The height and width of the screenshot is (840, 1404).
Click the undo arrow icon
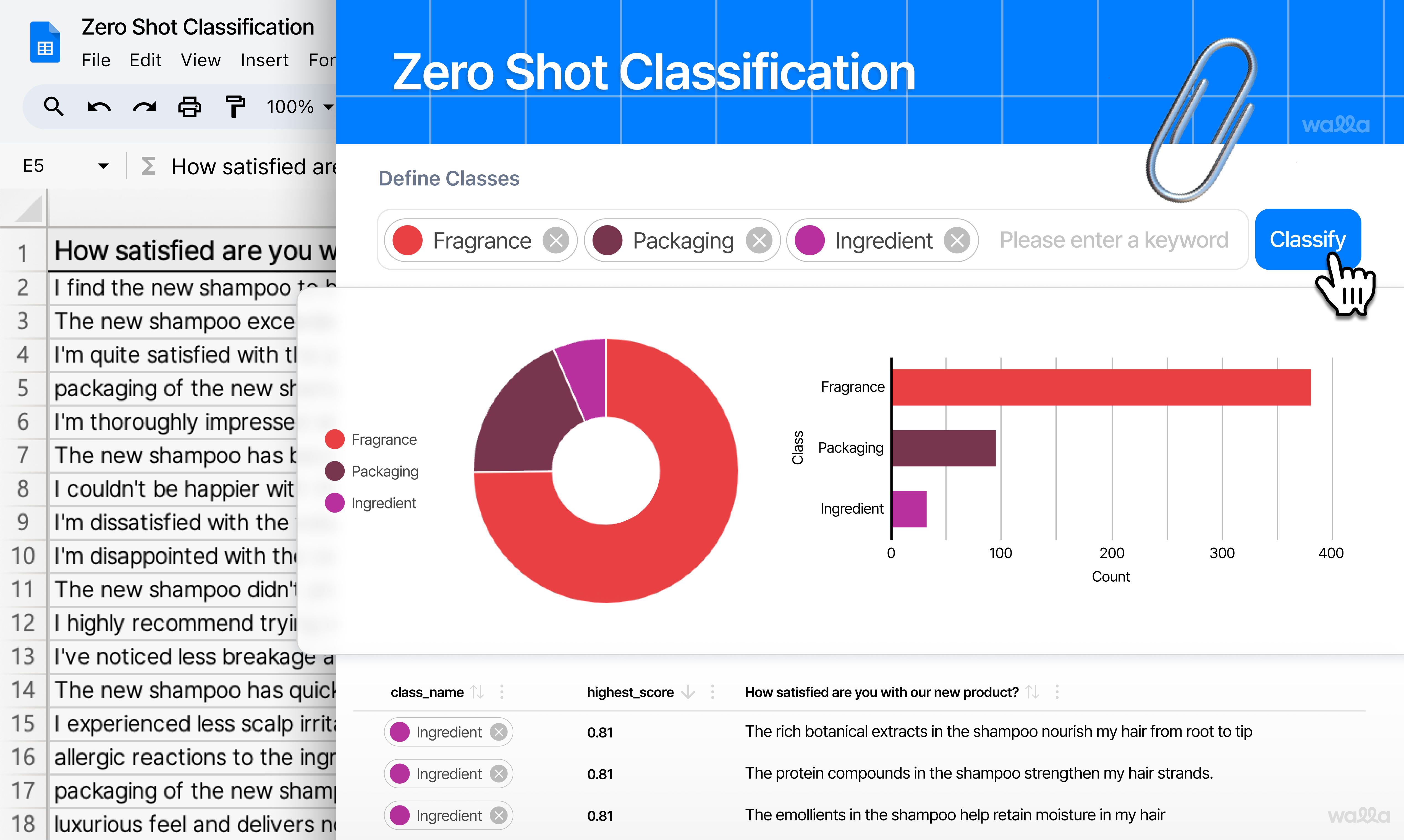tap(99, 106)
